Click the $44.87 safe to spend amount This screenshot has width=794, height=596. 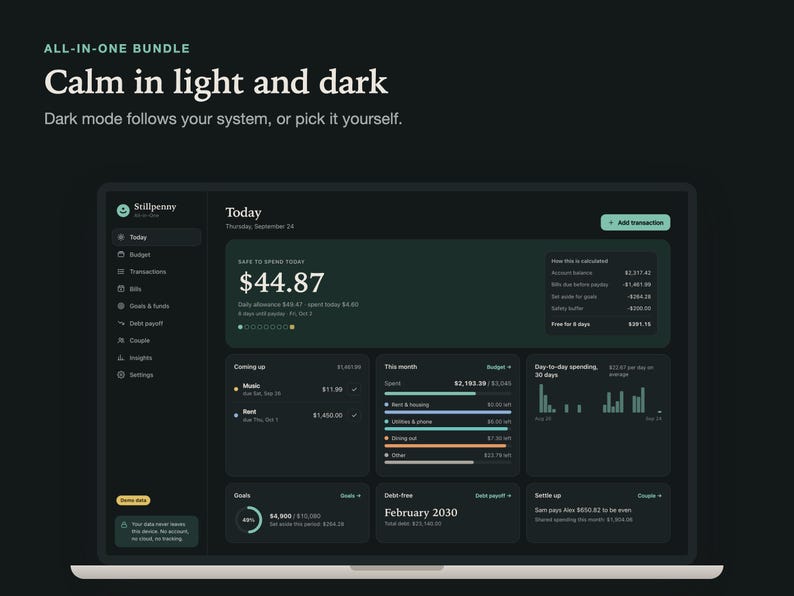282,283
